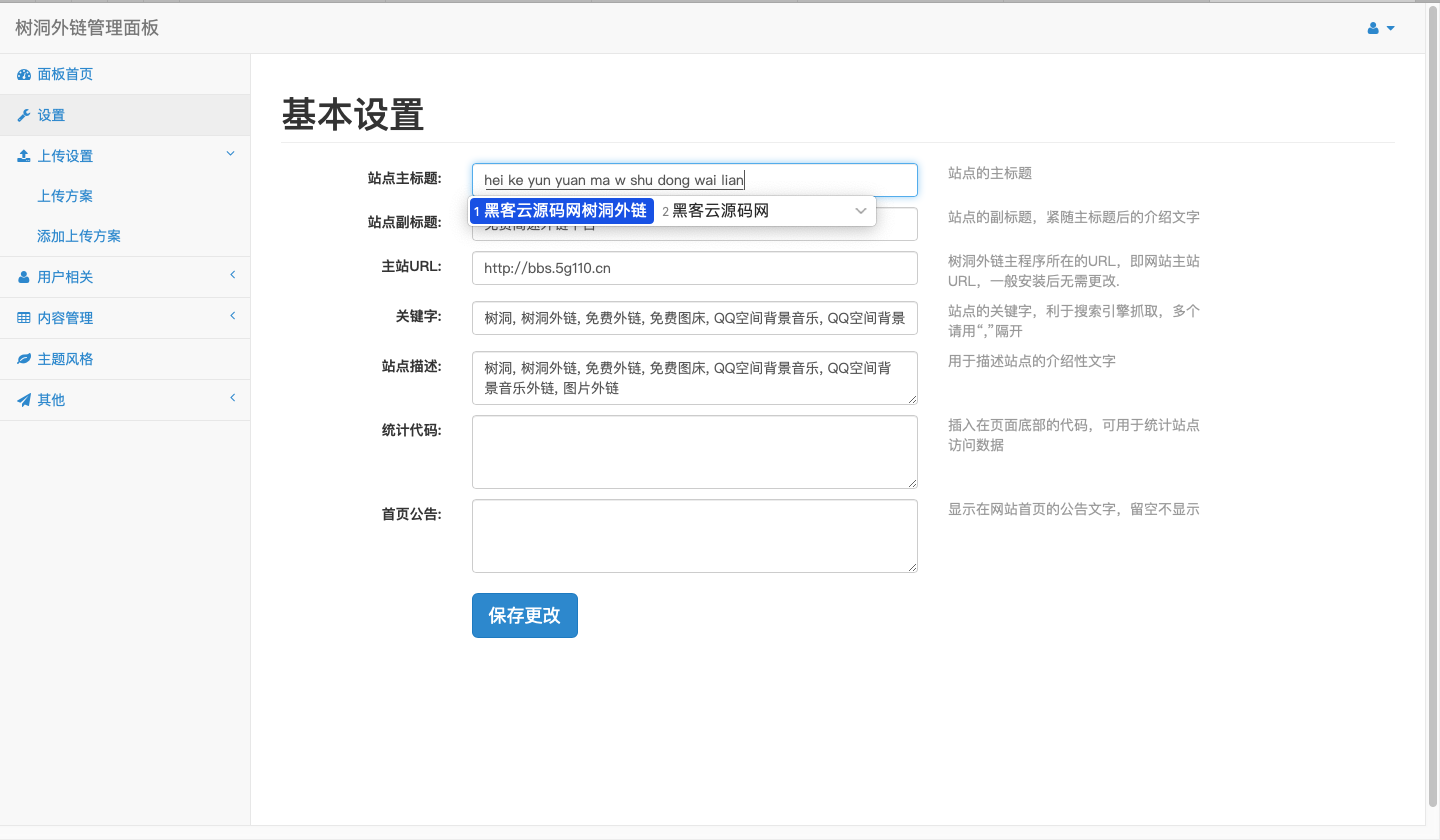Screen dimensions: 1440x840
Task: Click the table icon beside 内容管理
Action: coord(24,318)
